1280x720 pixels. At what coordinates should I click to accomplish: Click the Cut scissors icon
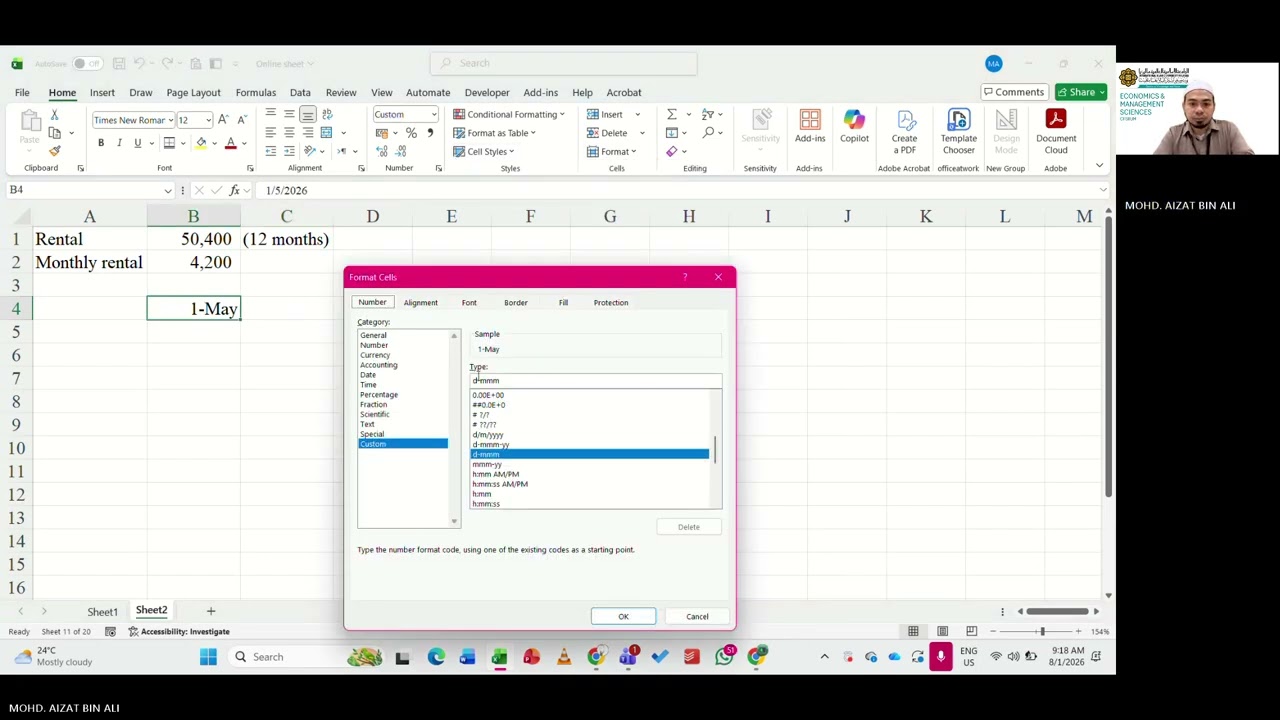click(x=54, y=114)
